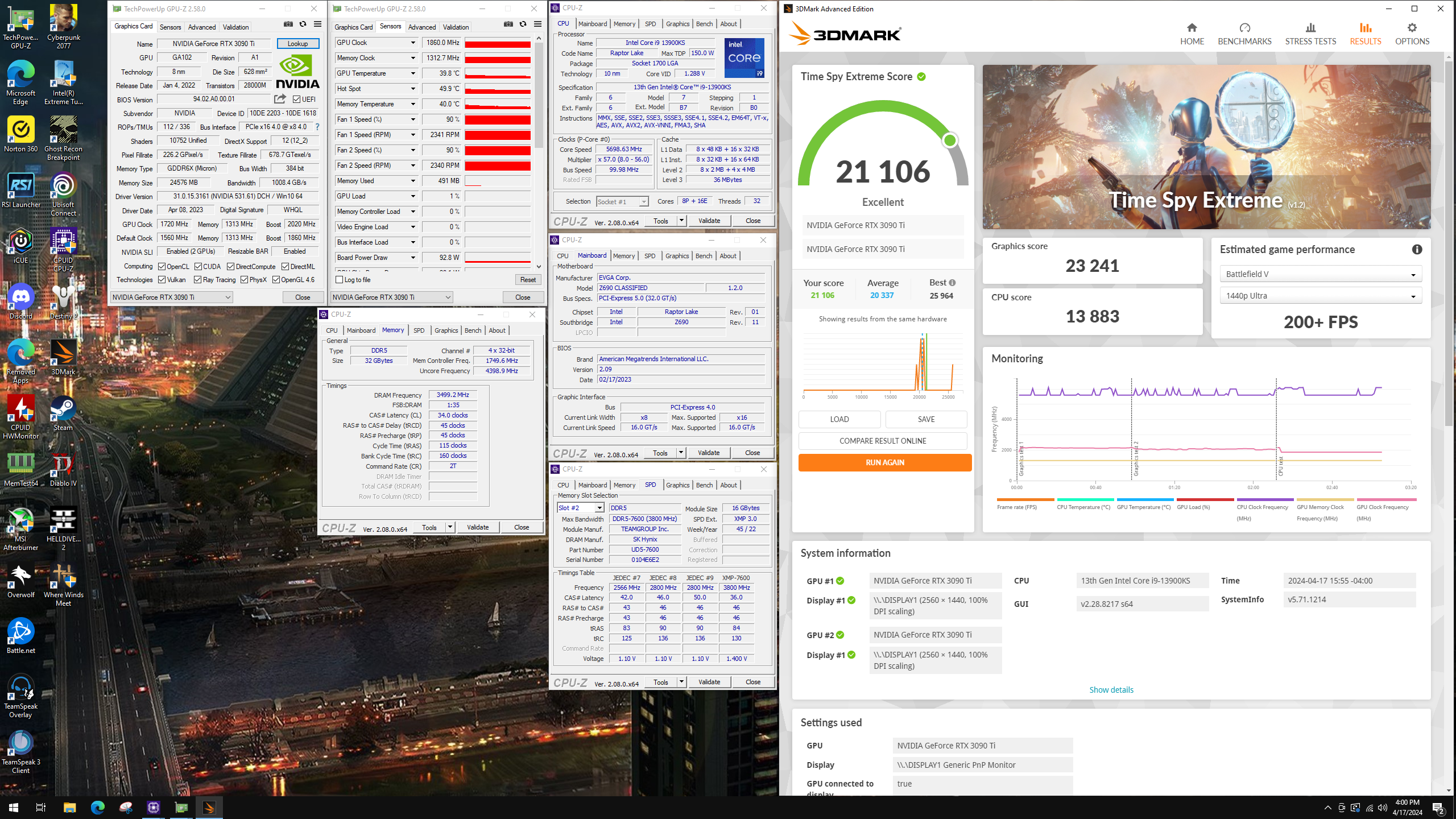Viewport: 1456px width, 819px height.
Task: Open 3DMark OPTIONS gear icon
Action: tap(1412, 28)
